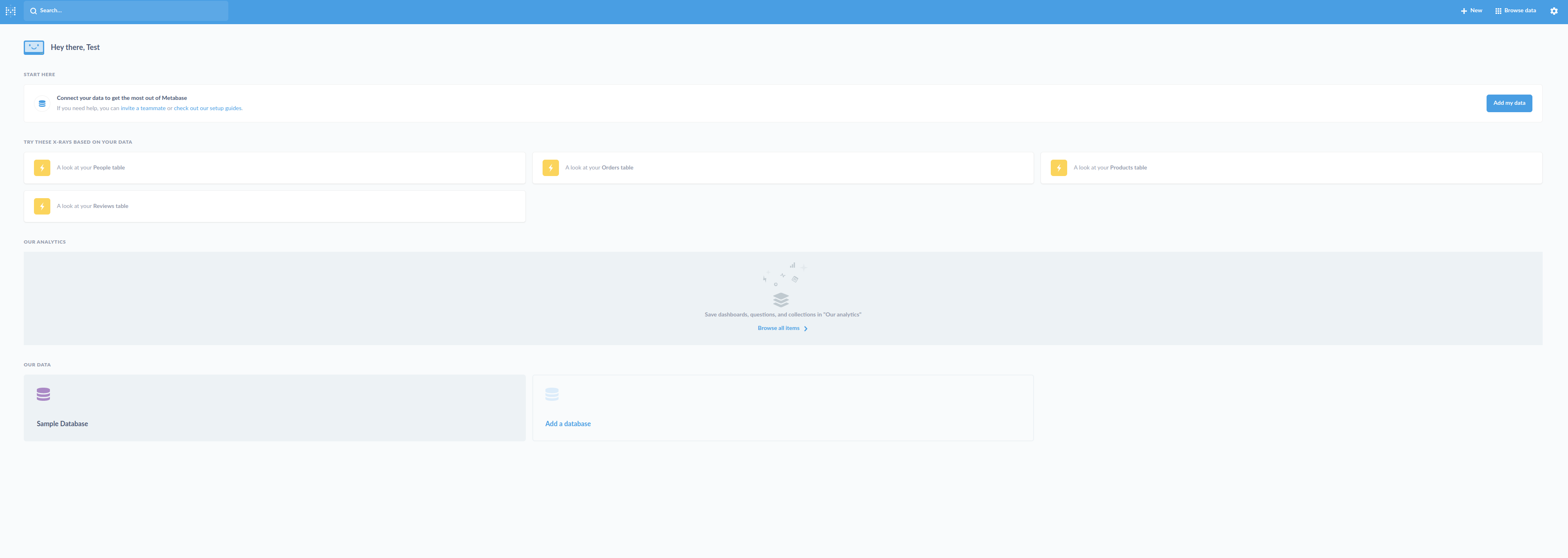Image resolution: width=1568 pixels, height=558 pixels.
Task: Click the blue database icon beside Connect your data
Action: tap(42, 104)
